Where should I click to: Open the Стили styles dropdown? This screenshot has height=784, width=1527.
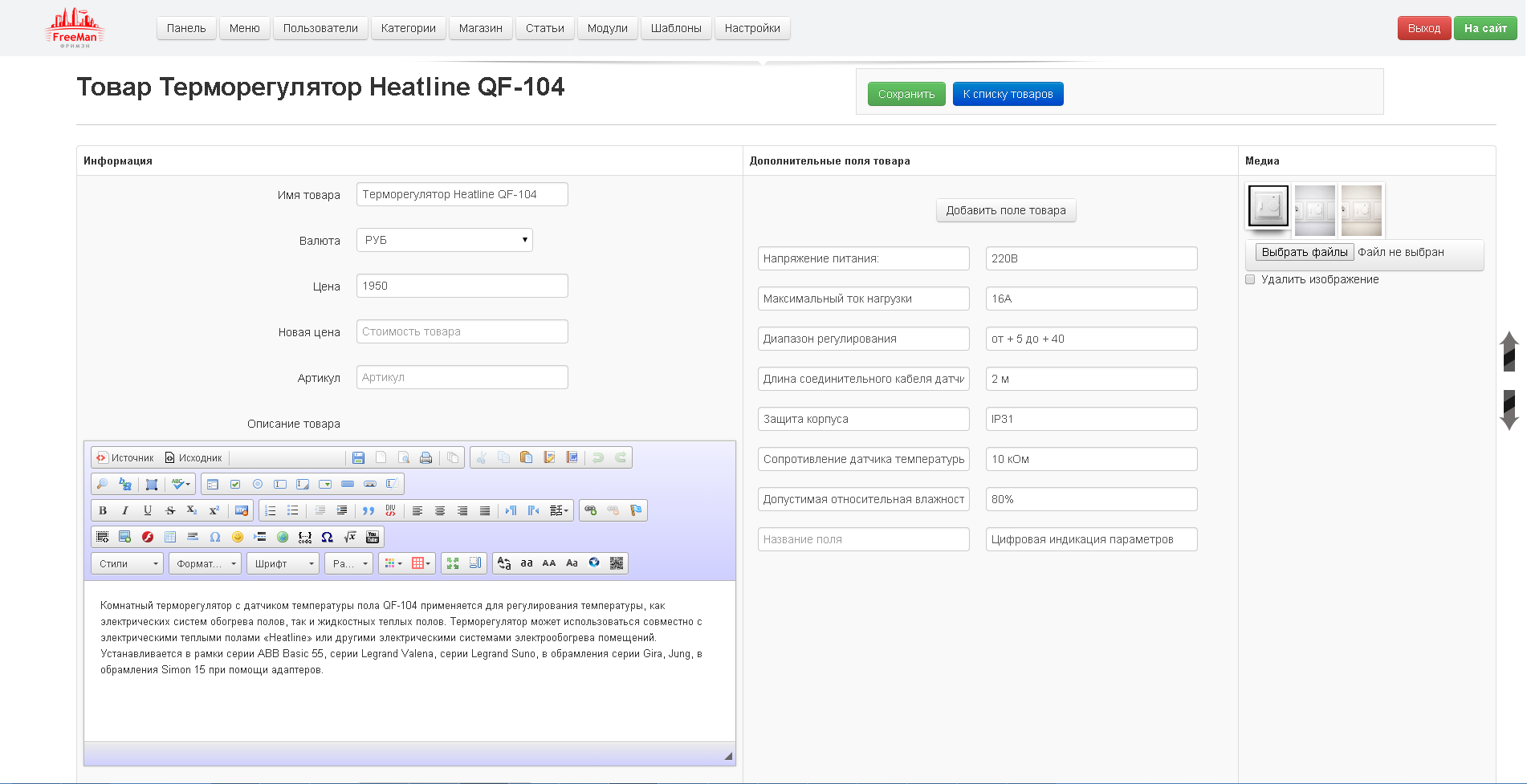[127, 563]
